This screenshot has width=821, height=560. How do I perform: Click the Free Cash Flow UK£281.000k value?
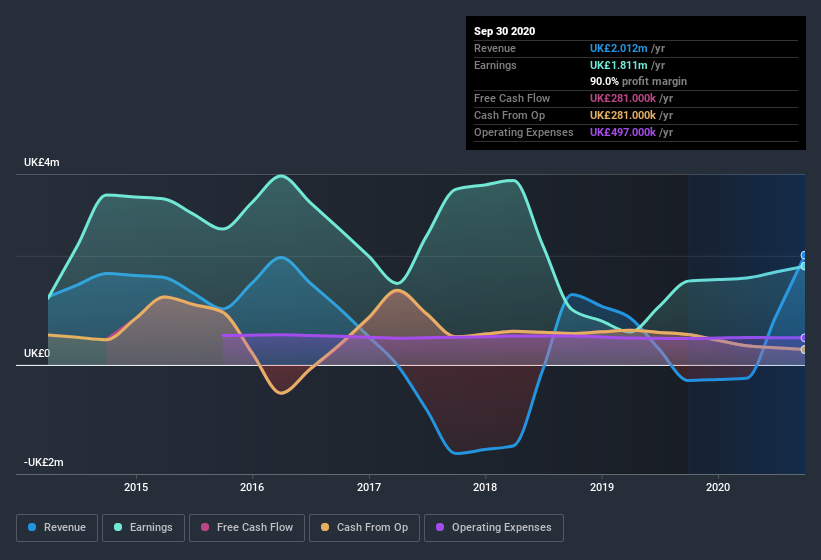[x=624, y=98]
